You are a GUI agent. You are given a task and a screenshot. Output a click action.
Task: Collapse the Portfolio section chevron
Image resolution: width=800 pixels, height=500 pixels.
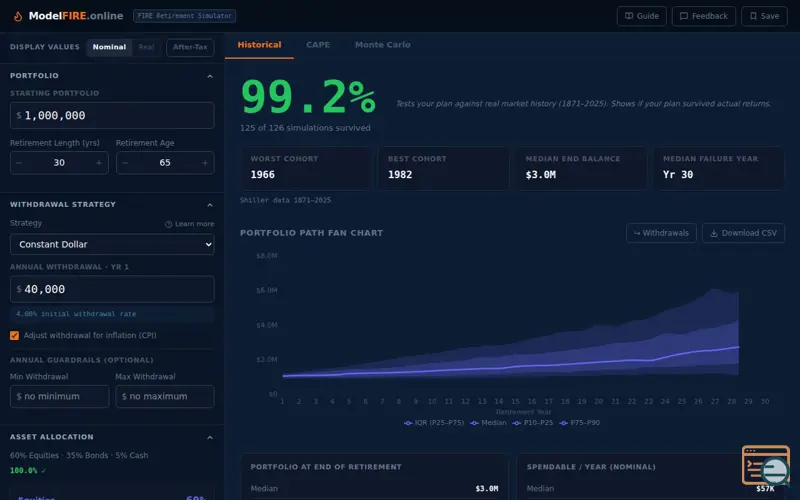point(210,76)
